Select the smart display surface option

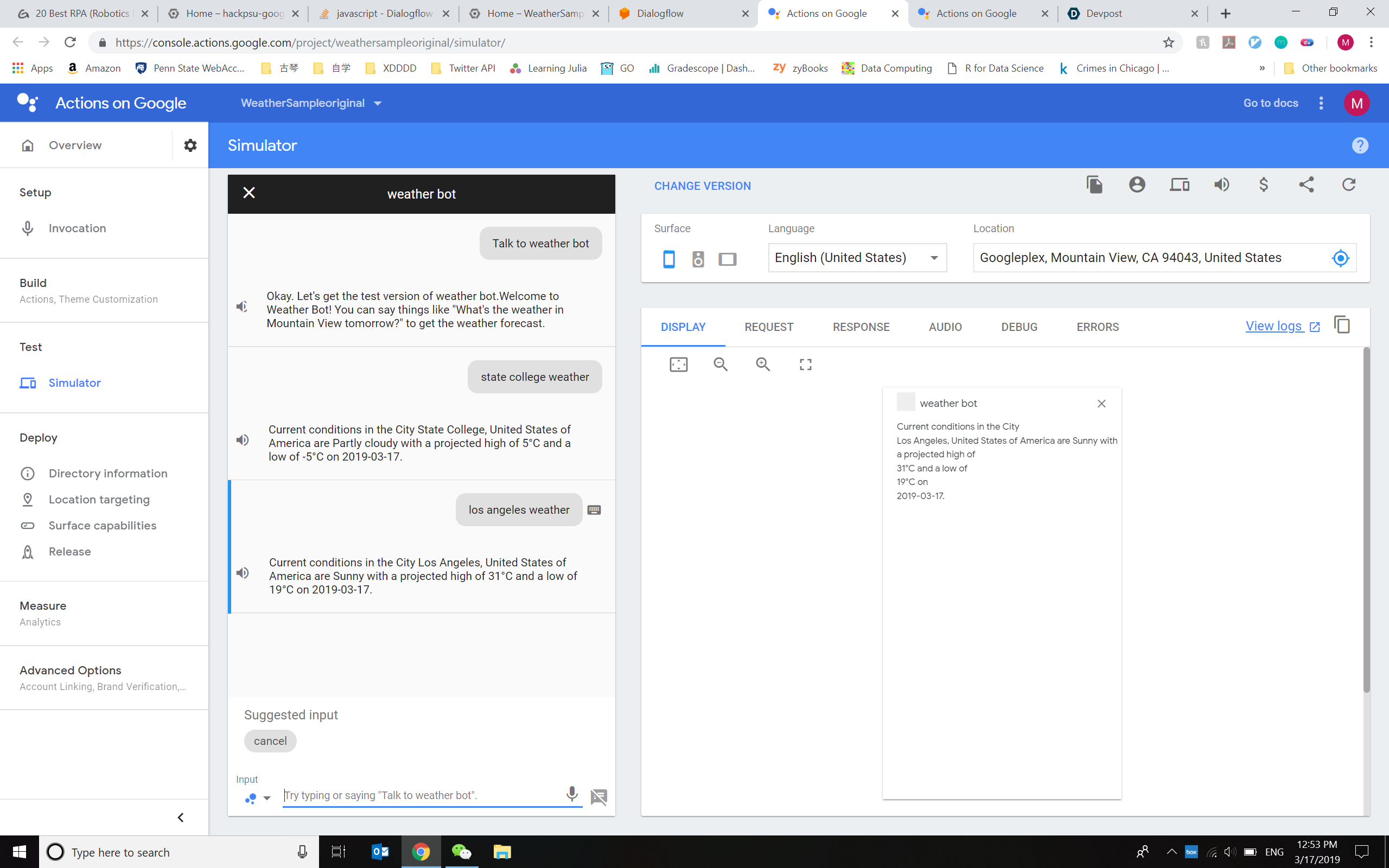pyautogui.click(x=727, y=259)
